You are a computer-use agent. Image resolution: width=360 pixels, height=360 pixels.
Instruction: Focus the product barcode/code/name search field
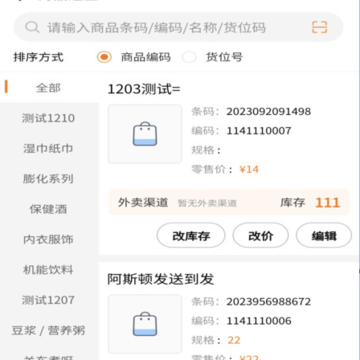point(178,27)
